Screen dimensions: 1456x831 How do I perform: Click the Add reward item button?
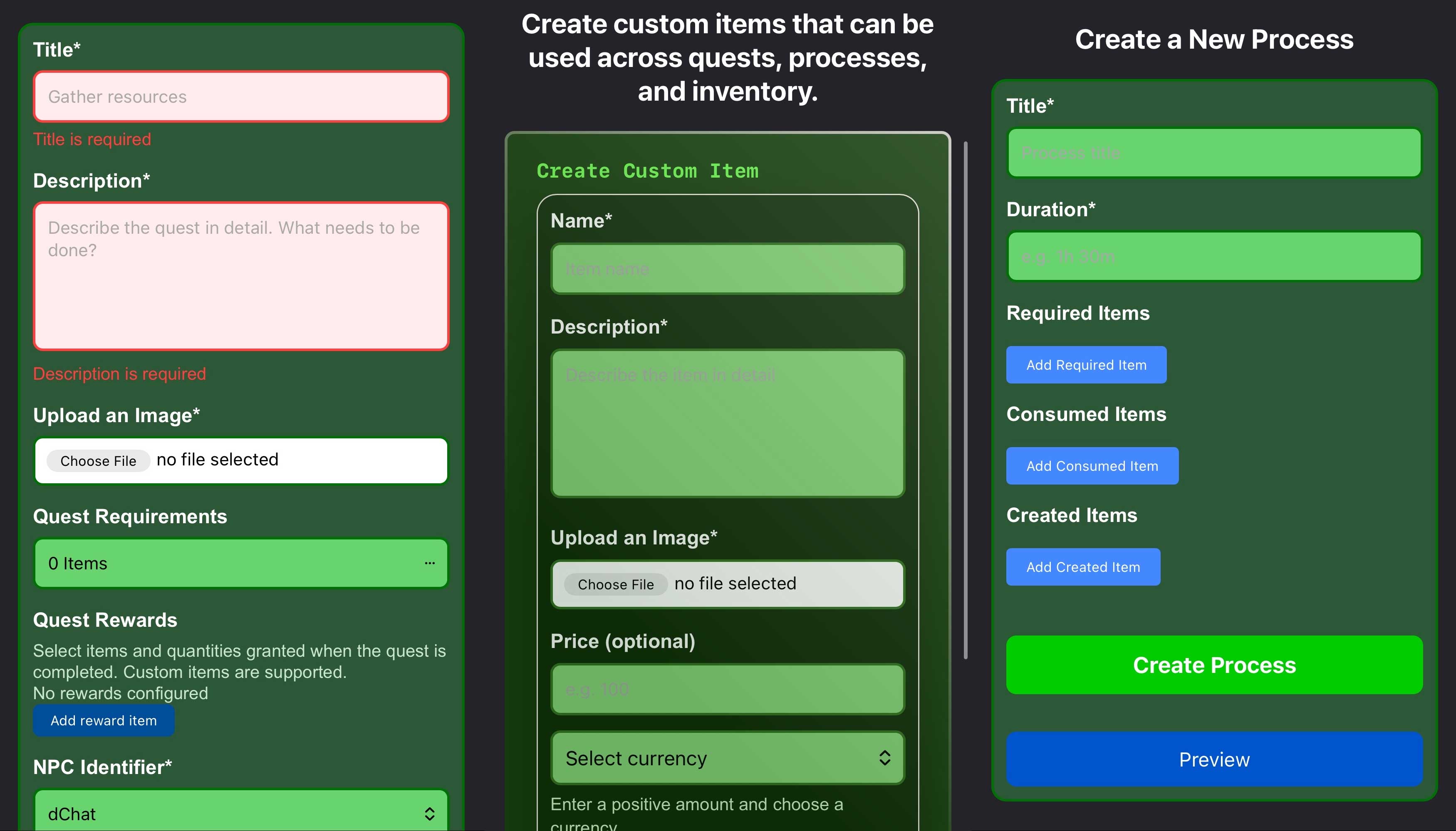click(x=103, y=720)
